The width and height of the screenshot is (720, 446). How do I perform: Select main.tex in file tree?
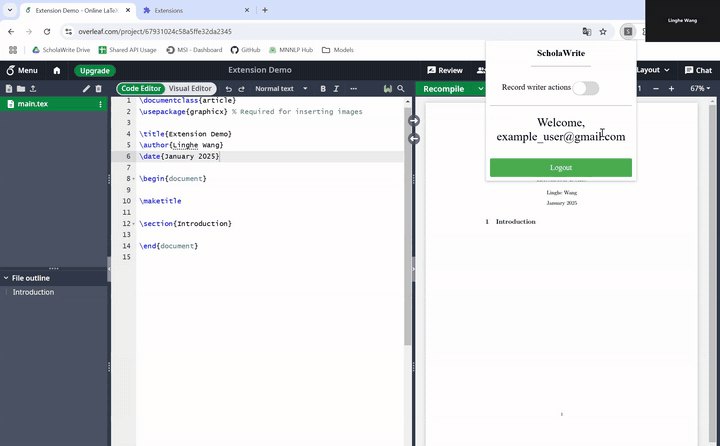click(54, 104)
